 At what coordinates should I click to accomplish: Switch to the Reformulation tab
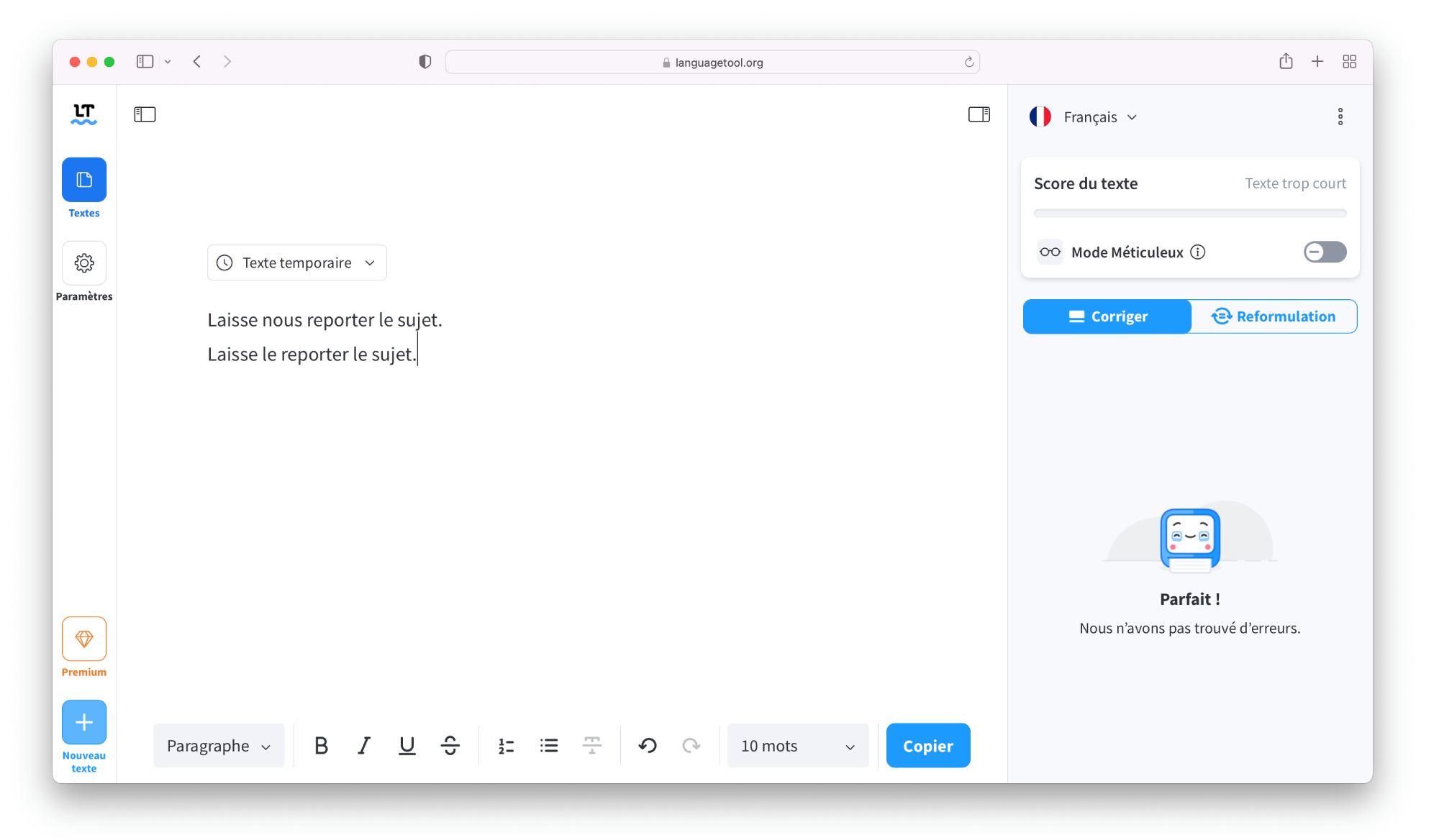click(x=1274, y=316)
